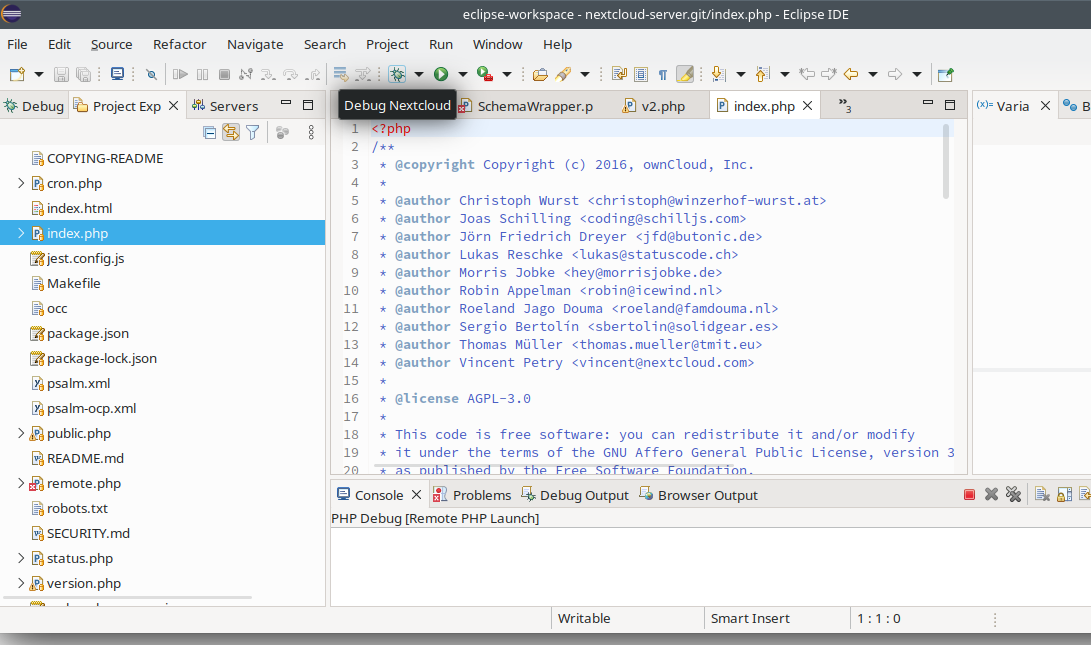The height and width of the screenshot is (645, 1091).
Task: Expand the remote.php tree node
Action: [x=21, y=483]
